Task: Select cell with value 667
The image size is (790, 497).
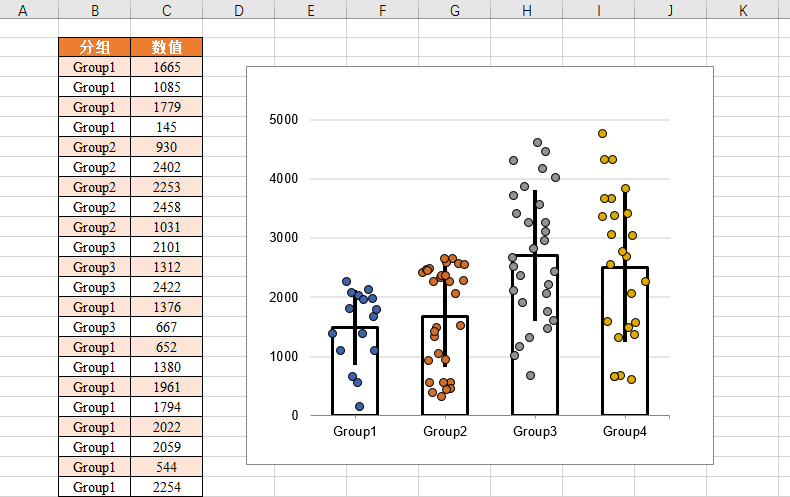Action: click(167, 327)
